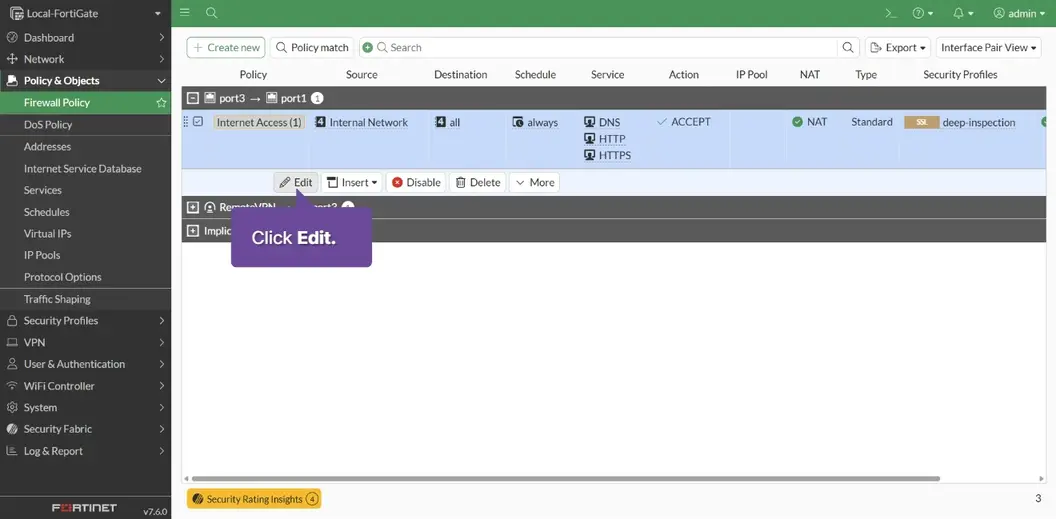Click the hamburger menu icon in top bar
The width and height of the screenshot is (1056, 519).
(x=185, y=13)
